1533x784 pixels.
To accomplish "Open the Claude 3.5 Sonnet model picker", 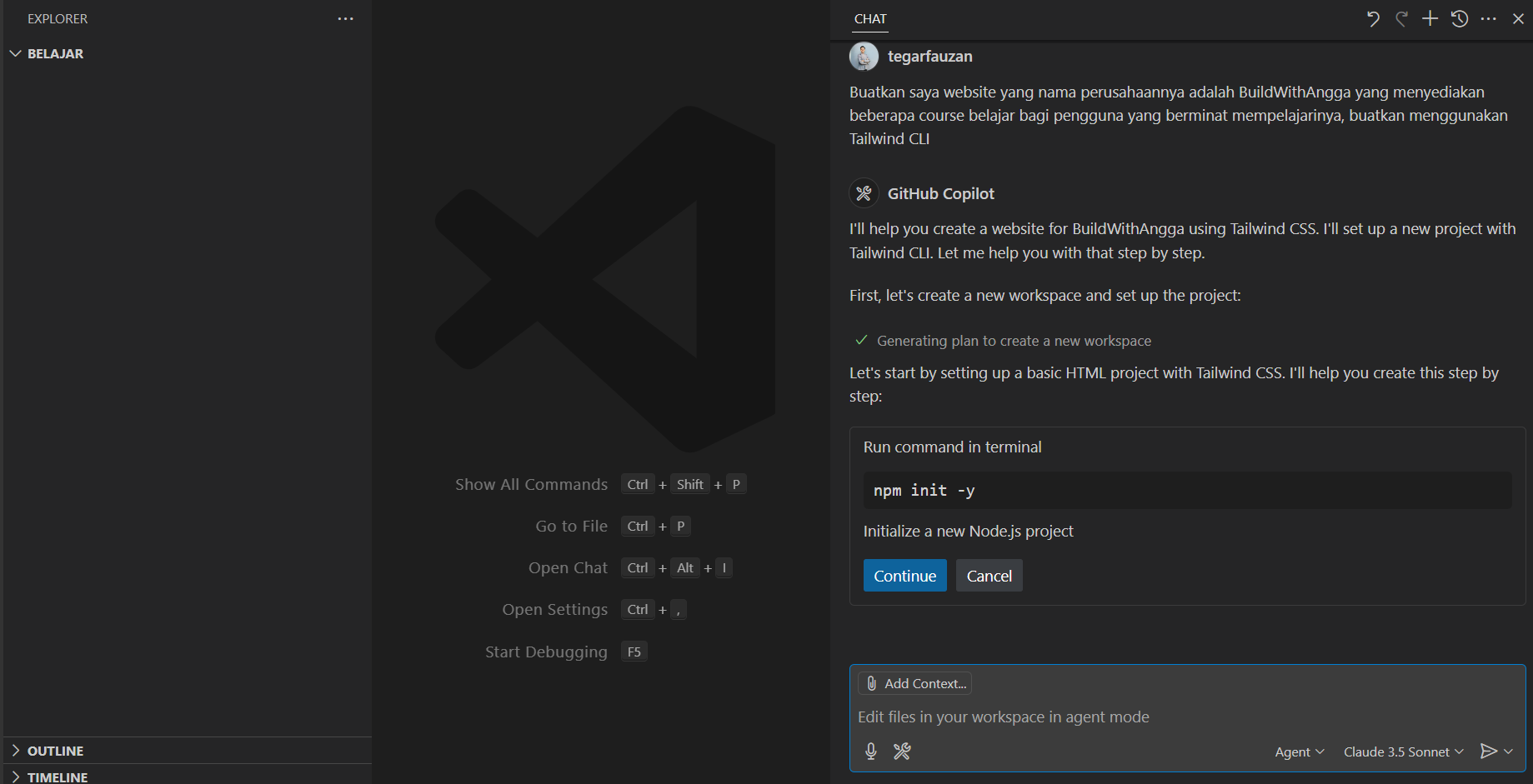I will [1404, 752].
